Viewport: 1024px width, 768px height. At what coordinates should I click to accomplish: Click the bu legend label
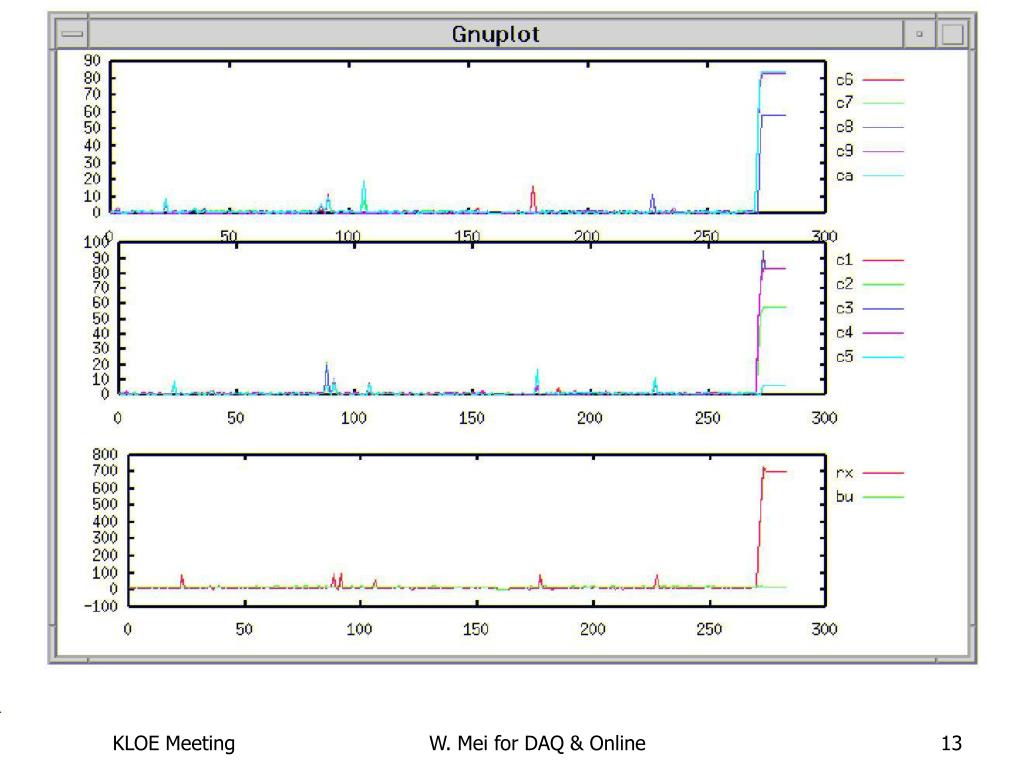tap(844, 497)
